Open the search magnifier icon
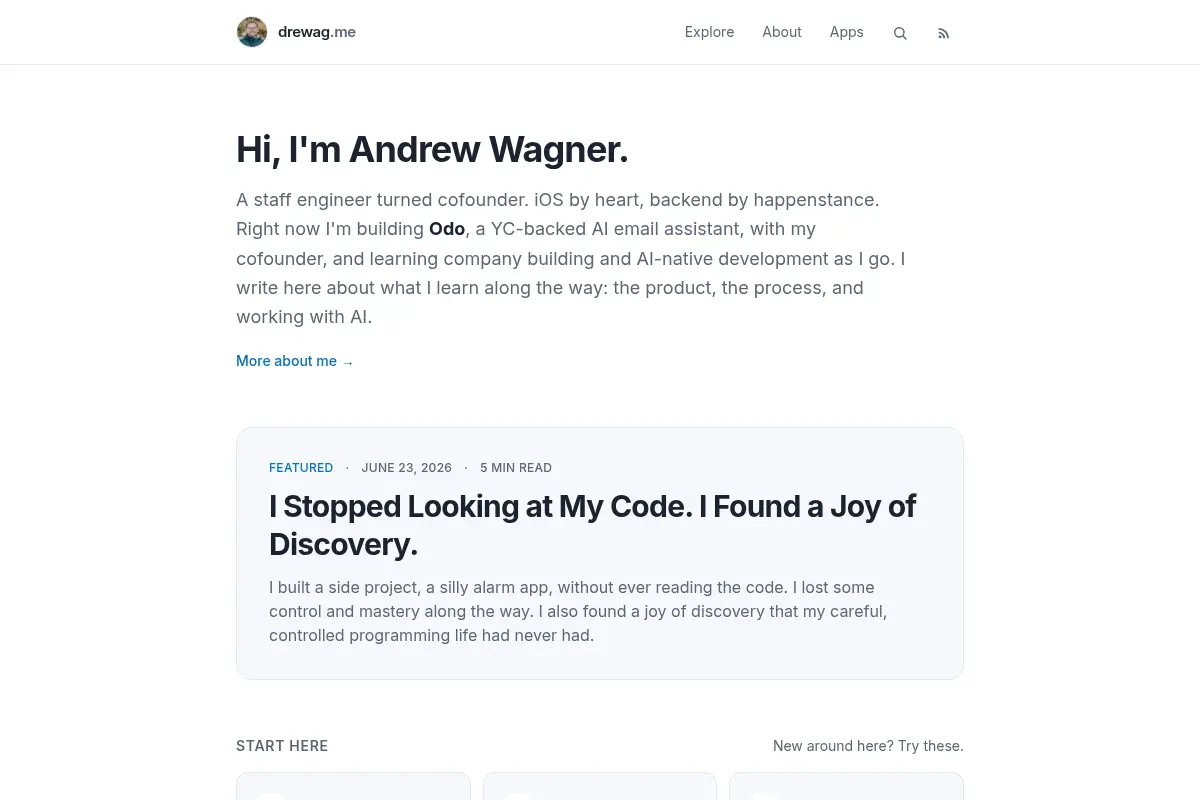 click(900, 33)
